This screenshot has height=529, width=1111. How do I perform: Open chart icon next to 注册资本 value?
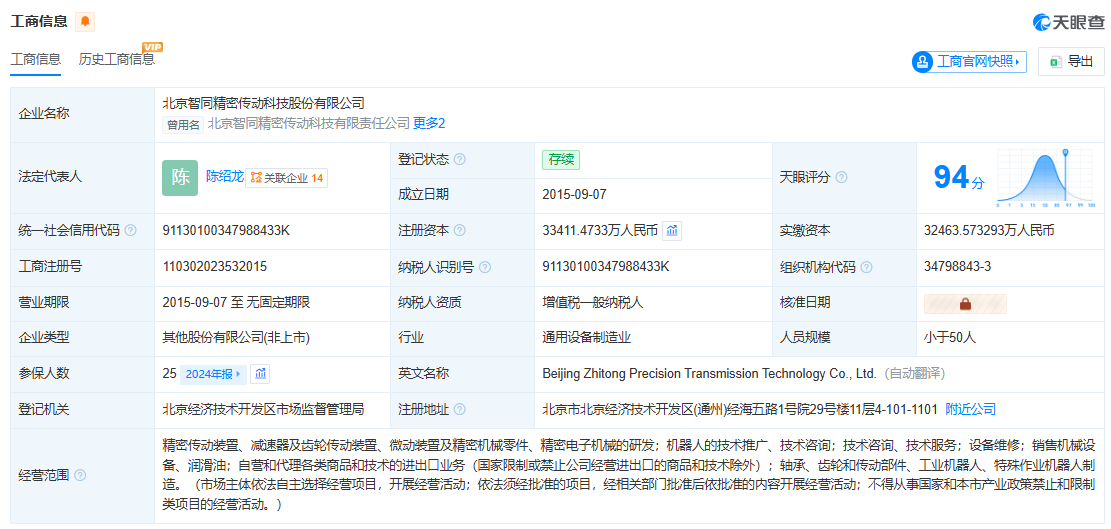coord(672,231)
